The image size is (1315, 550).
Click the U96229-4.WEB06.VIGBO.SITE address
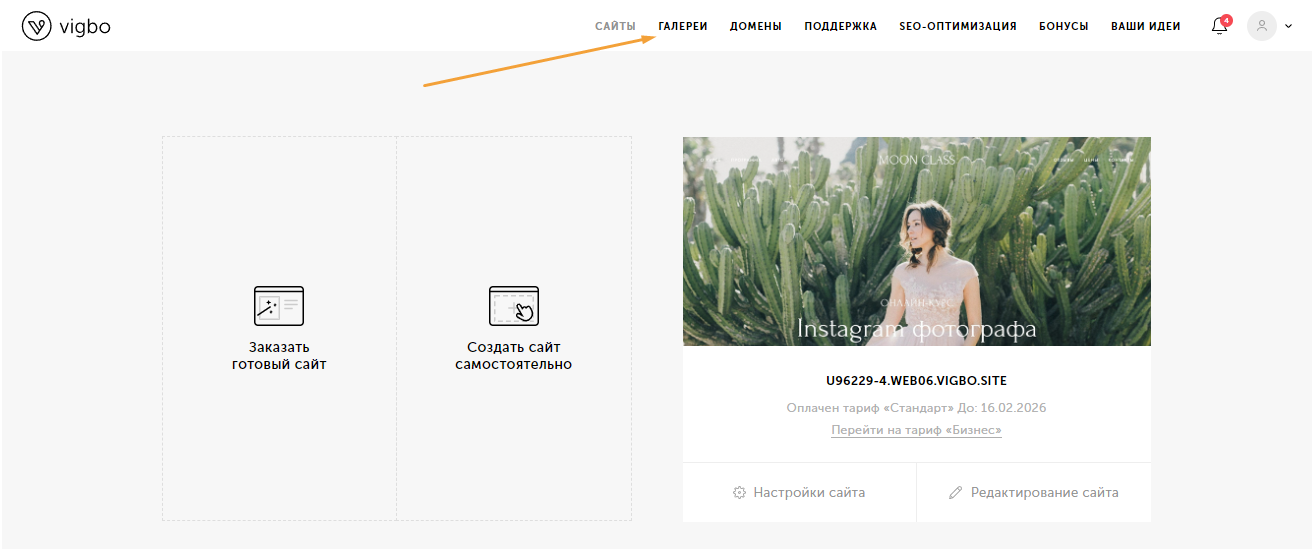[916, 381]
